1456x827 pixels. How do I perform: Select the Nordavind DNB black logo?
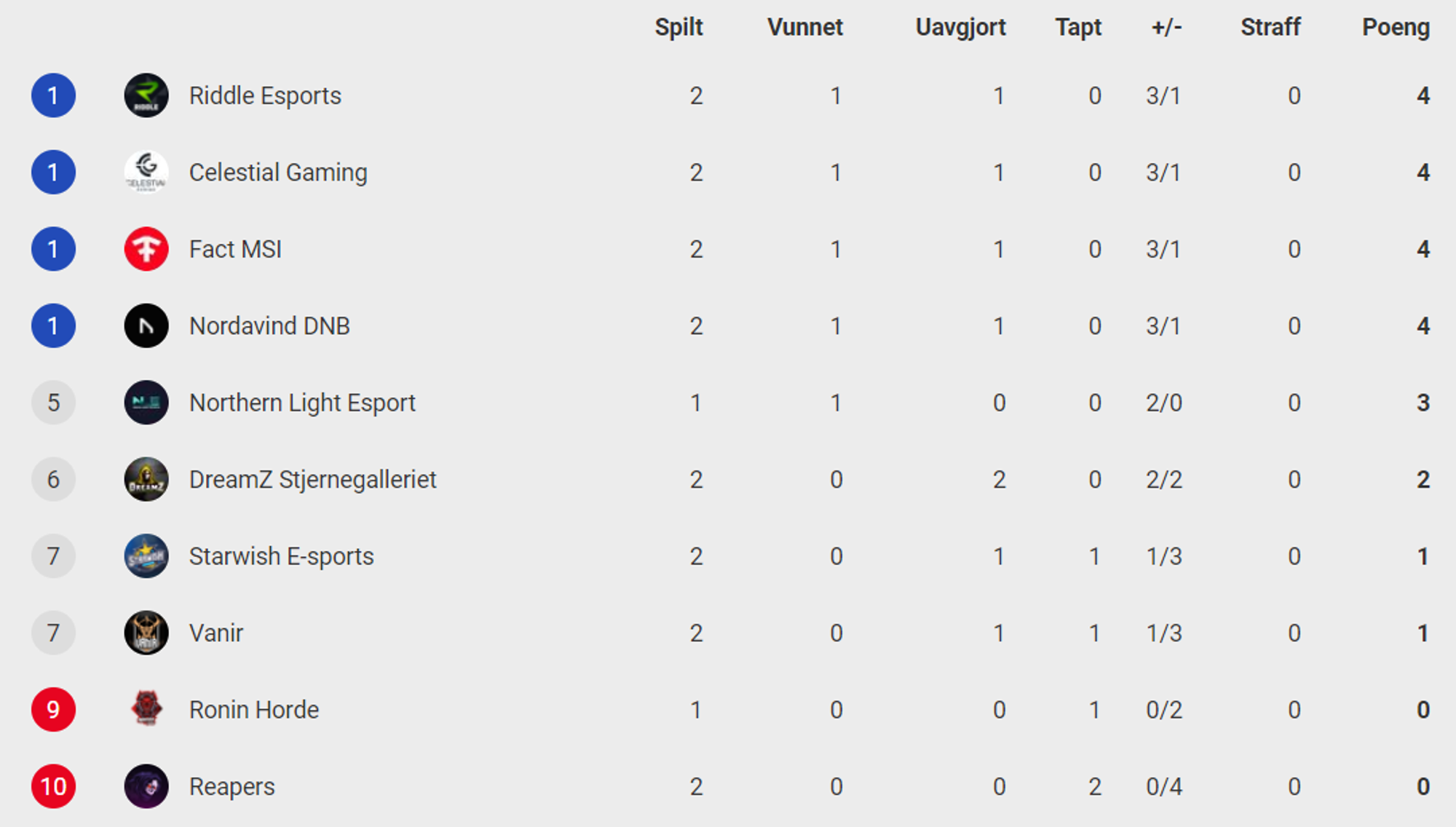point(146,325)
